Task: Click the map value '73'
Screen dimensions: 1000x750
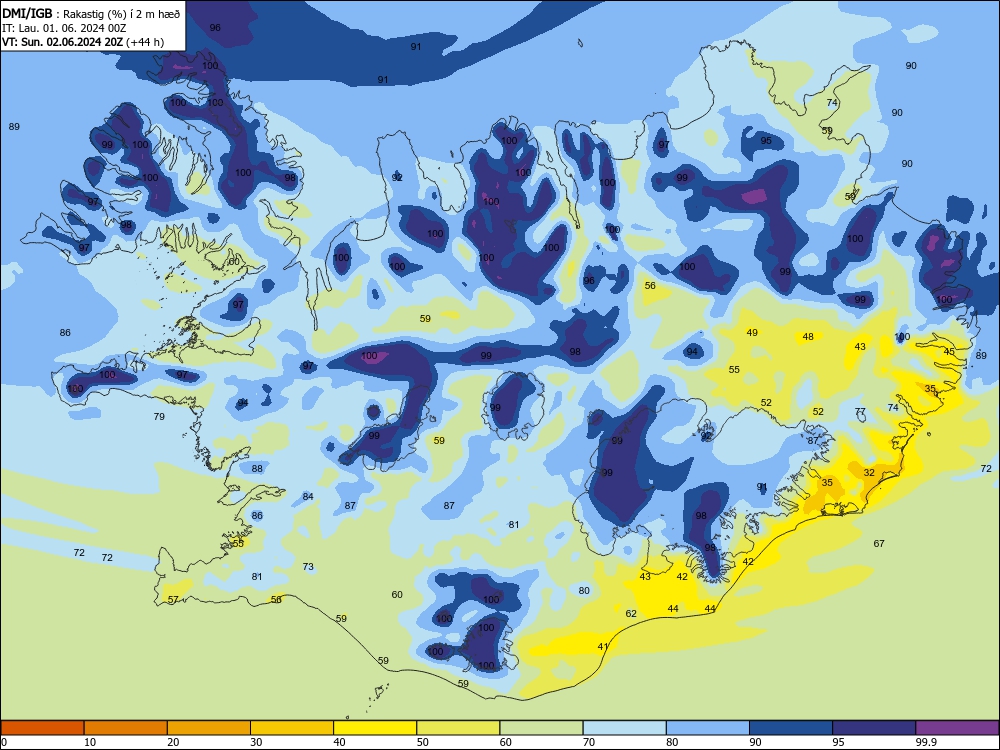Action: pyautogui.click(x=308, y=566)
